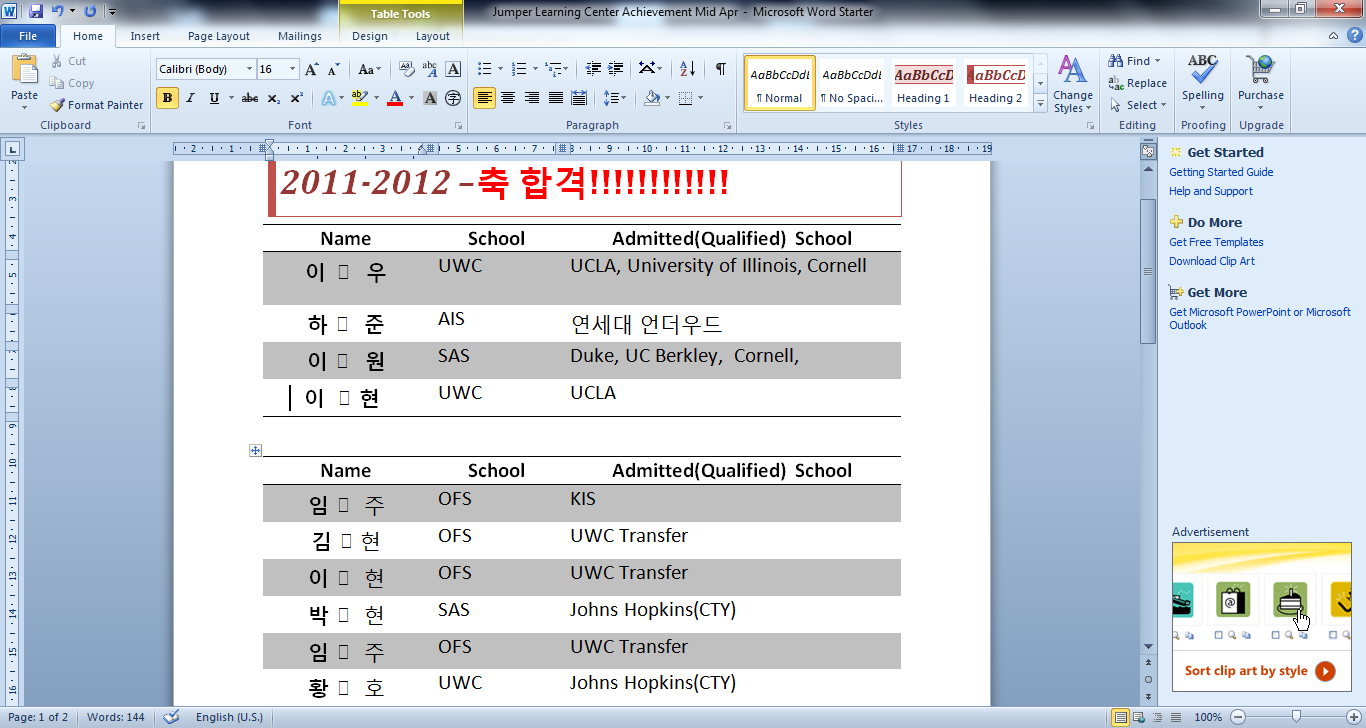Image resolution: width=1366 pixels, height=728 pixels.
Task: Click vertical scrollbar thumb
Action: coord(1148,271)
